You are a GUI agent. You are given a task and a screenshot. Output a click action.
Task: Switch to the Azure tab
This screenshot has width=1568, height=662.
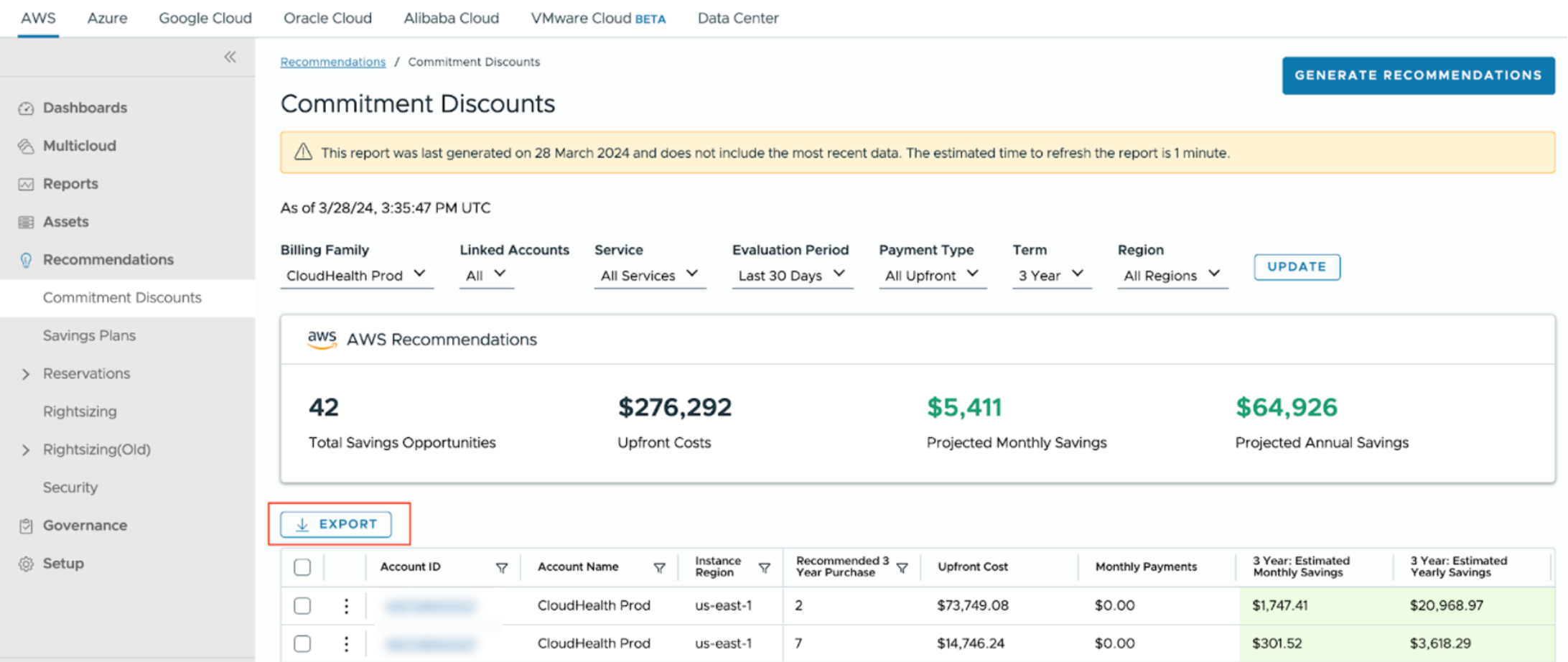point(106,18)
